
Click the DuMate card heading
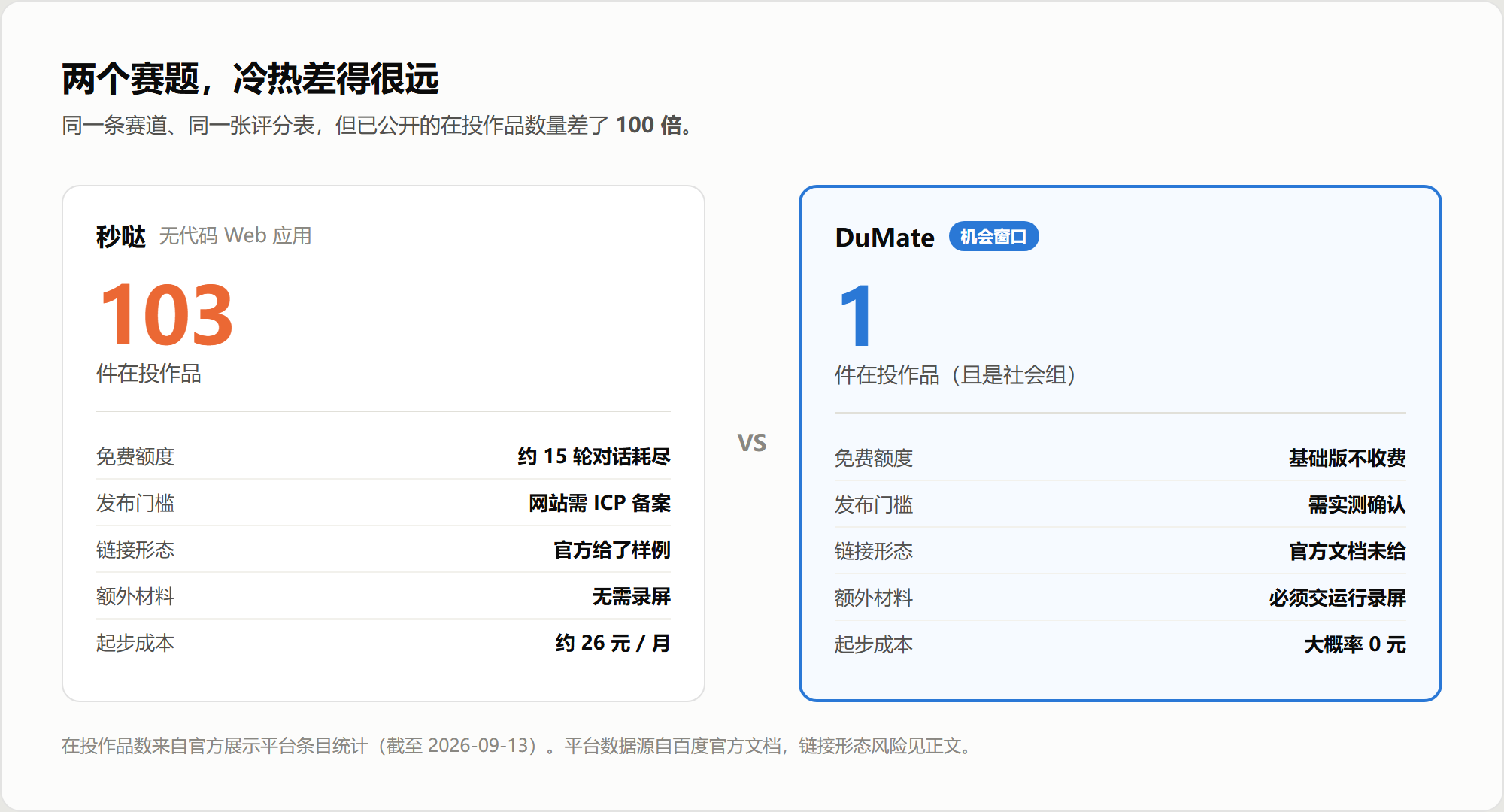pyautogui.click(x=885, y=238)
